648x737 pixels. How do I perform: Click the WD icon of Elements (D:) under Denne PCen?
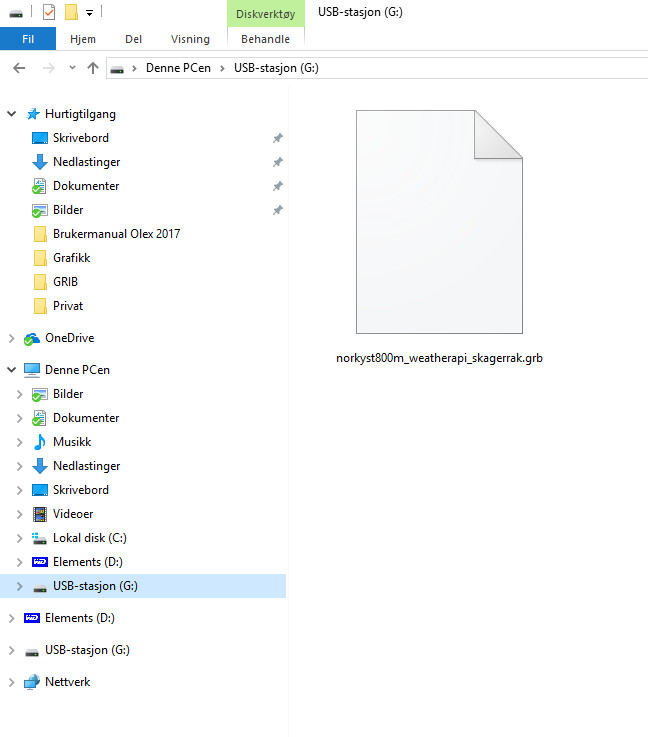pos(39,562)
